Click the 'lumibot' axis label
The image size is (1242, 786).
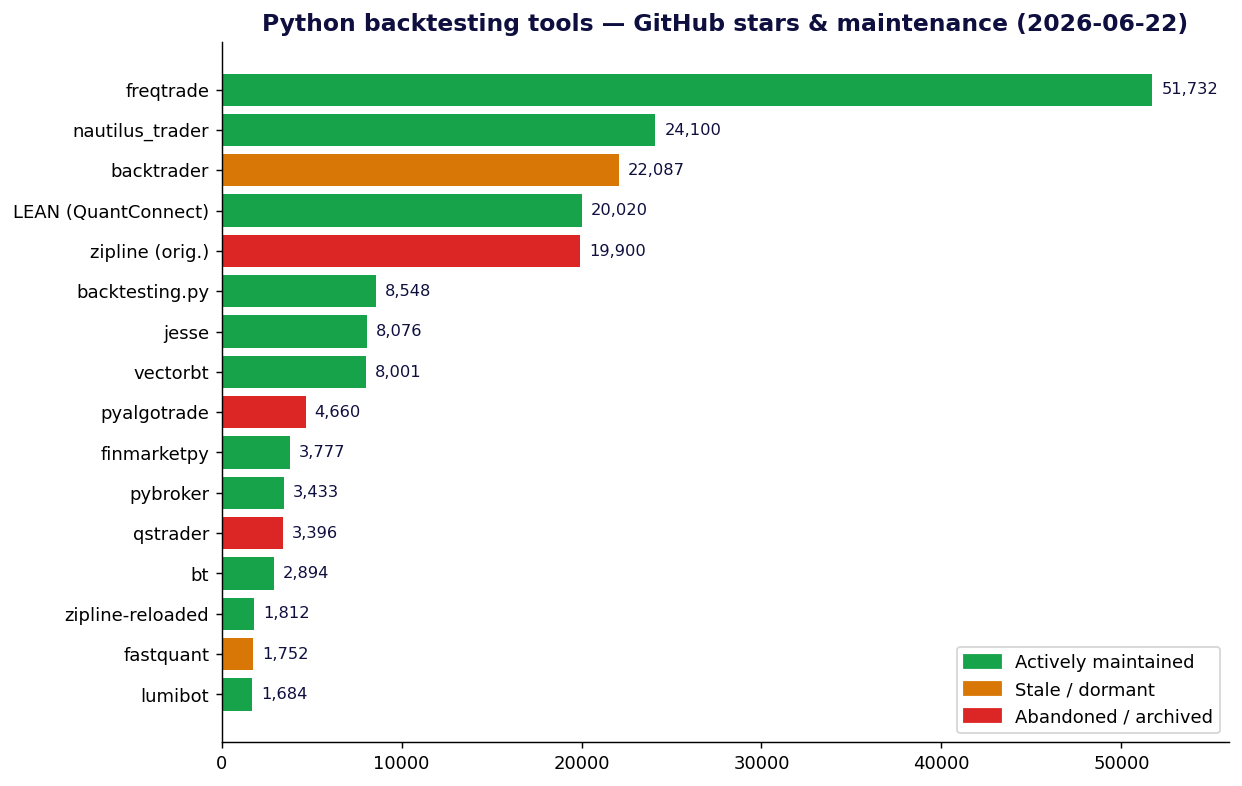coord(175,695)
